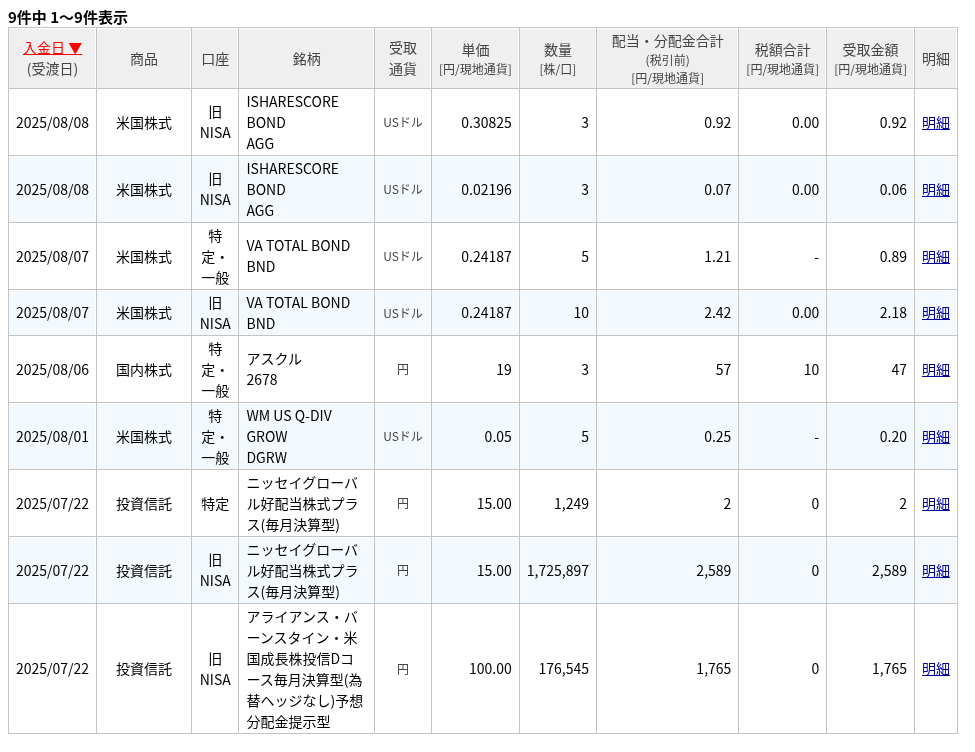The height and width of the screenshot is (752, 975).
Task: Click the 2025/08/06 date cell
Action: point(52,370)
